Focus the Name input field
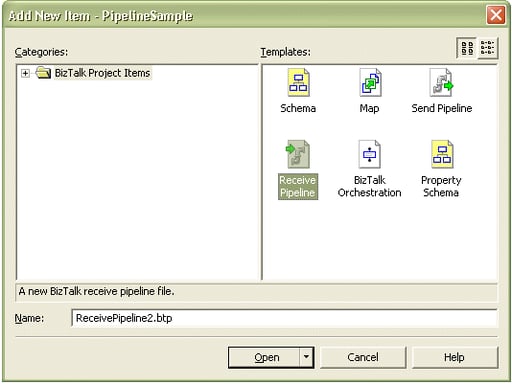The height and width of the screenshot is (384, 512). pos(284,318)
